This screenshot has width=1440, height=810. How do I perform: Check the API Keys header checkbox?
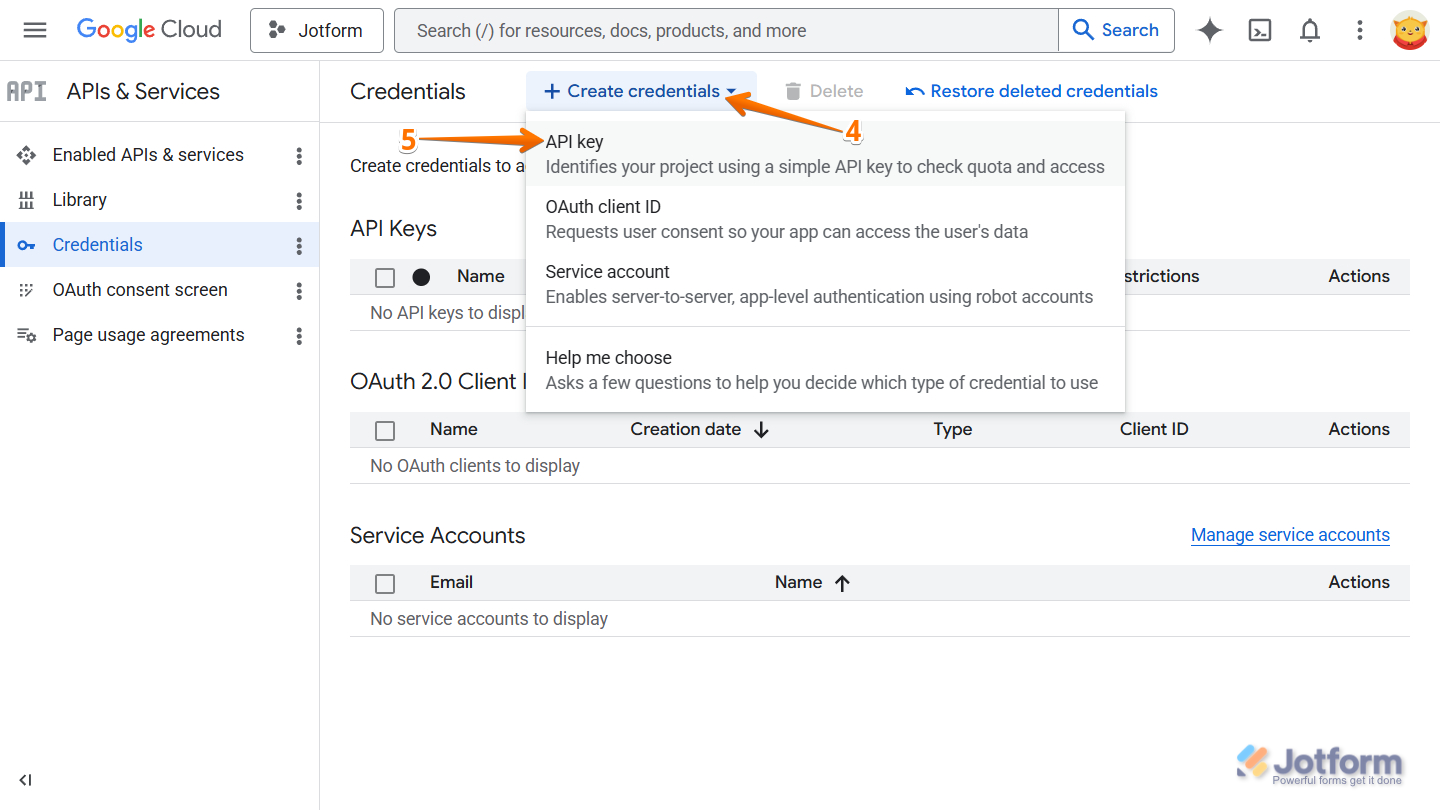tap(385, 277)
